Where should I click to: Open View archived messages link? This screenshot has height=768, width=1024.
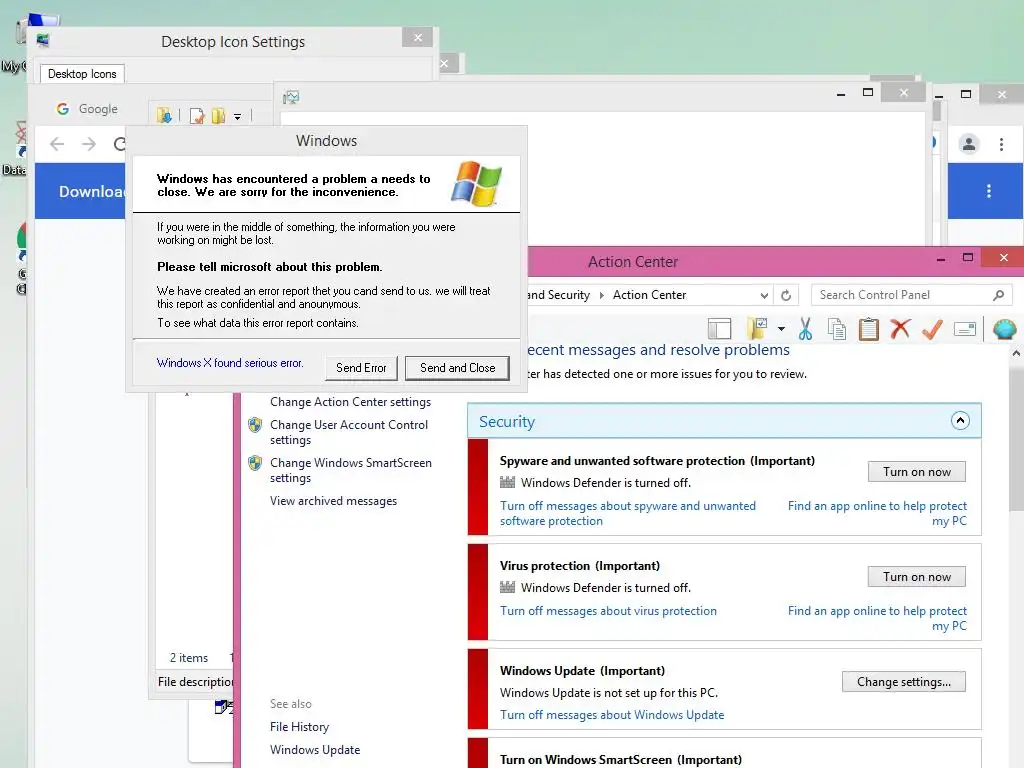[x=333, y=501]
